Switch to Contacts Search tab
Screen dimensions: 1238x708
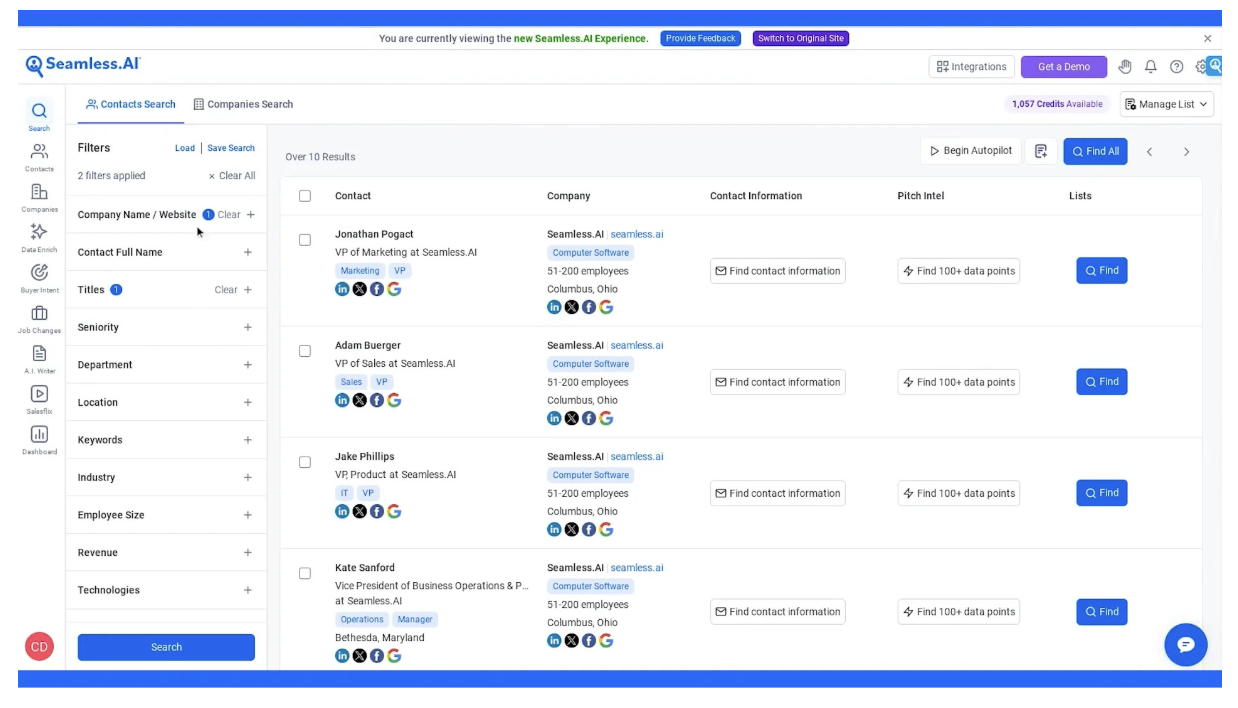click(131, 104)
